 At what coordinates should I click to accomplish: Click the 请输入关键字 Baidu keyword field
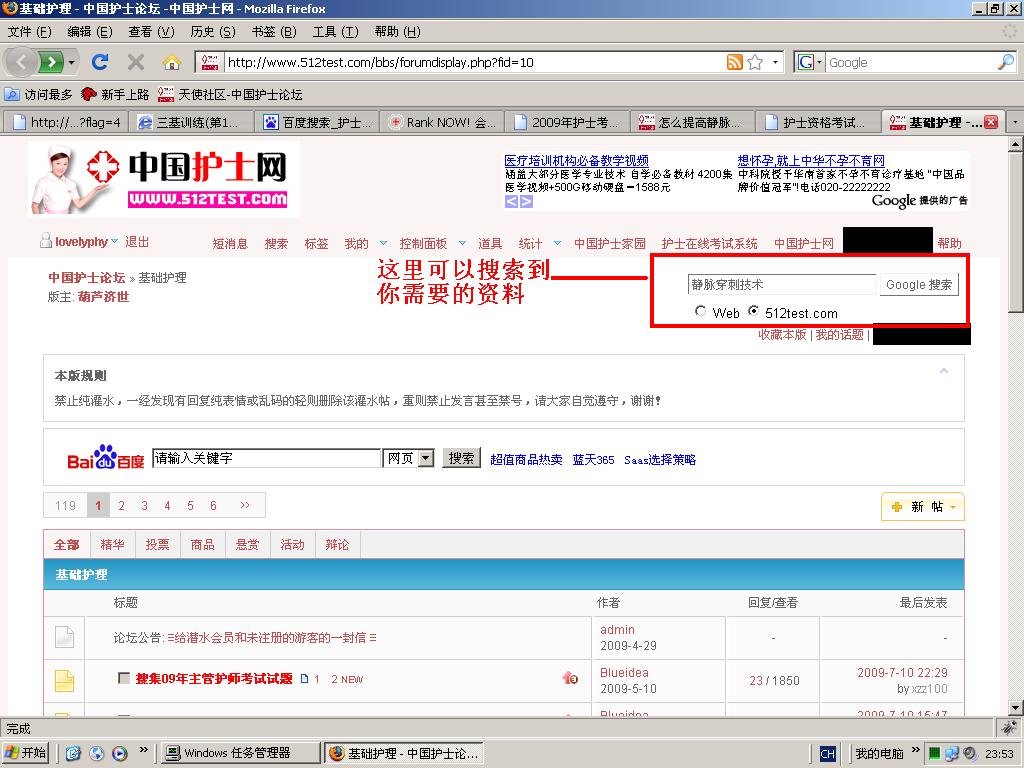click(266, 458)
